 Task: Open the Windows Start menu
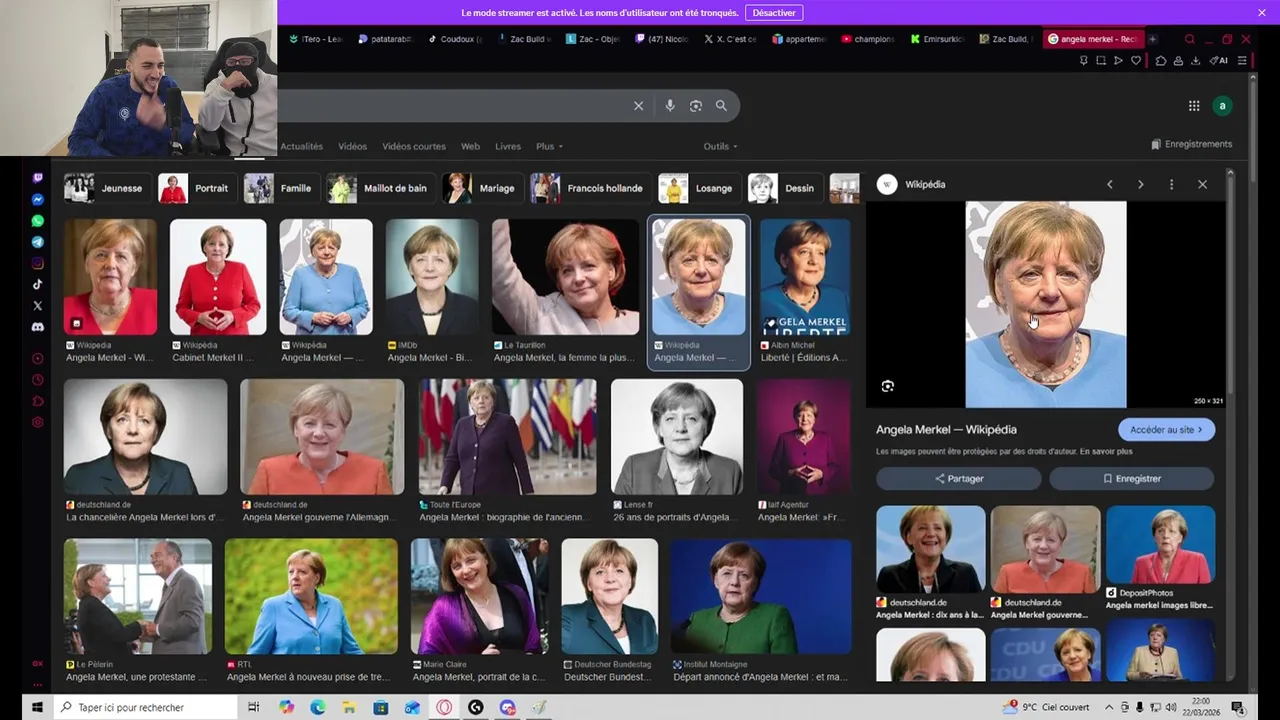[x=37, y=707]
